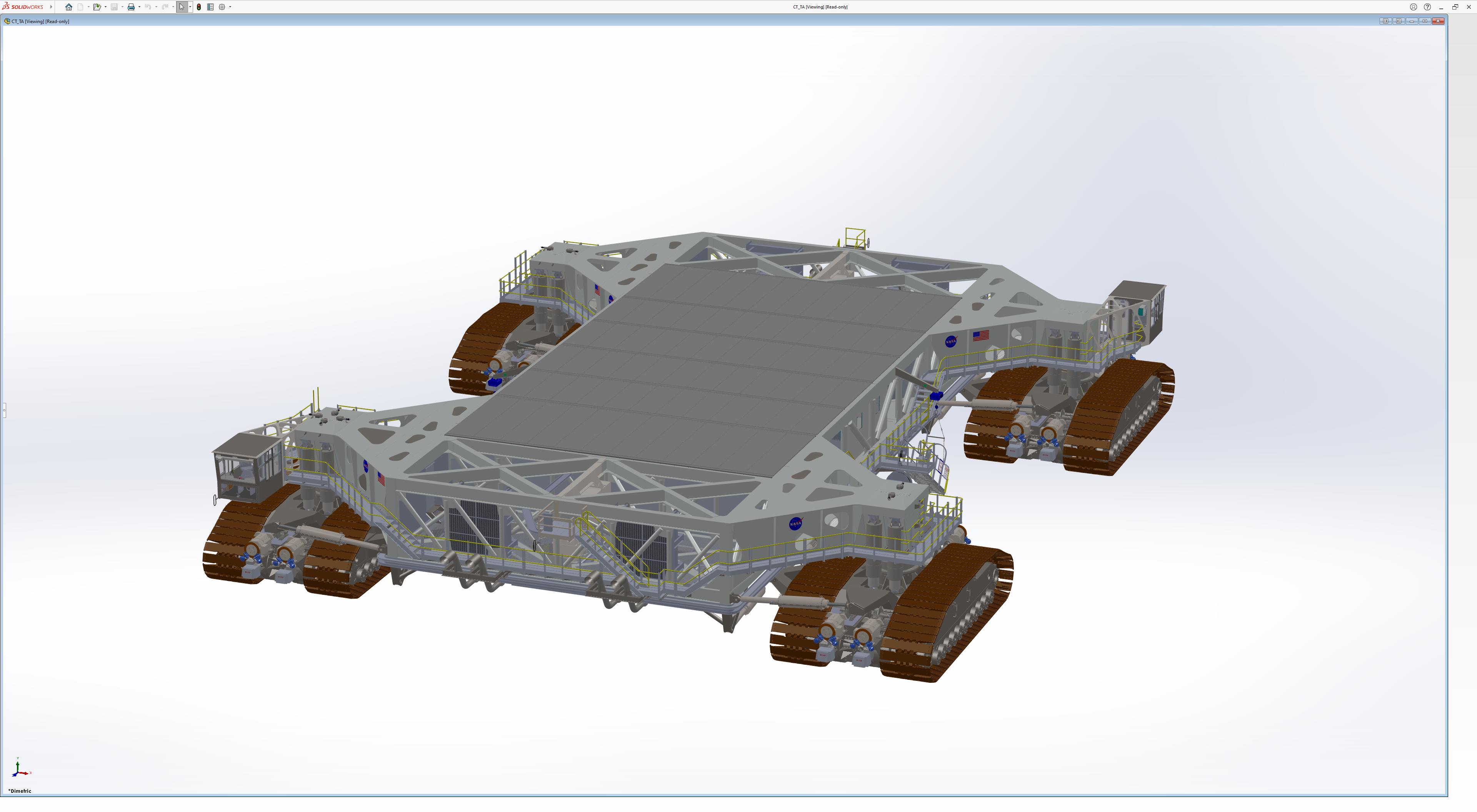The image size is (1477, 812).
Task: Expand the SOLIDWORKS menu arrow
Action: (x=51, y=7)
